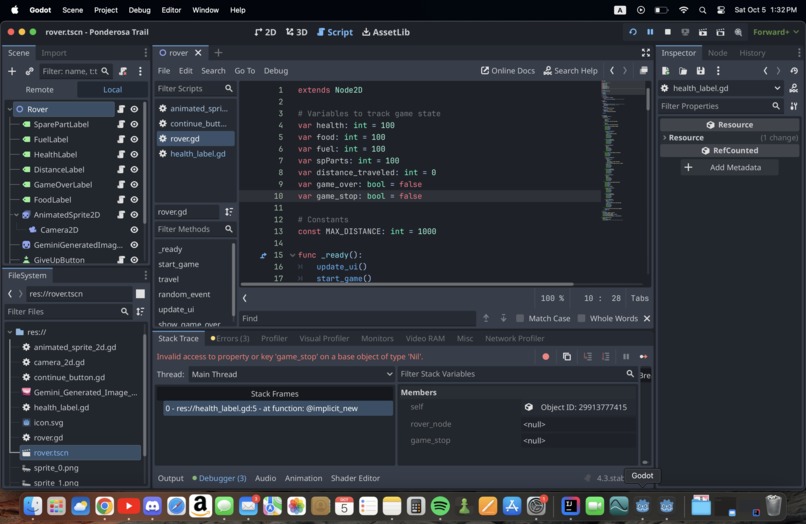Select rover.gd in FileSystem dock
The image size is (806, 524).
click(x=48, y=438)
